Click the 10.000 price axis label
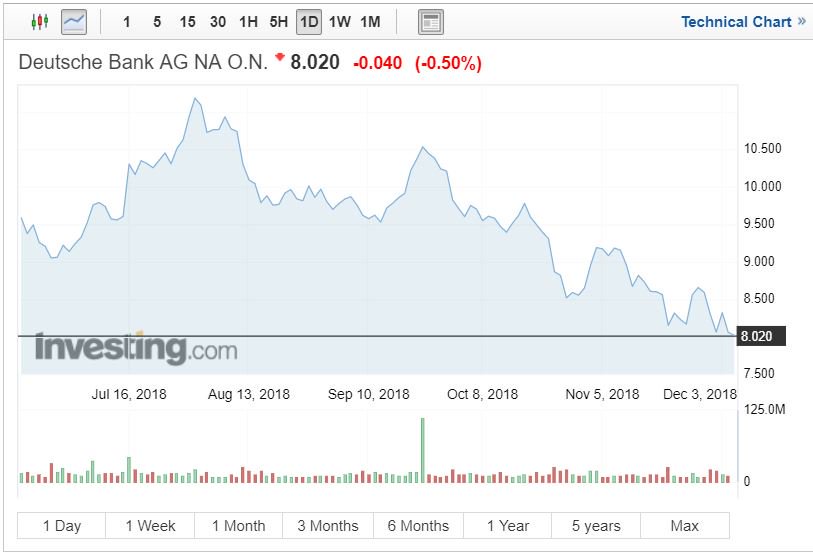The height and width of the screenshot is (559, 813). (763, 186)
